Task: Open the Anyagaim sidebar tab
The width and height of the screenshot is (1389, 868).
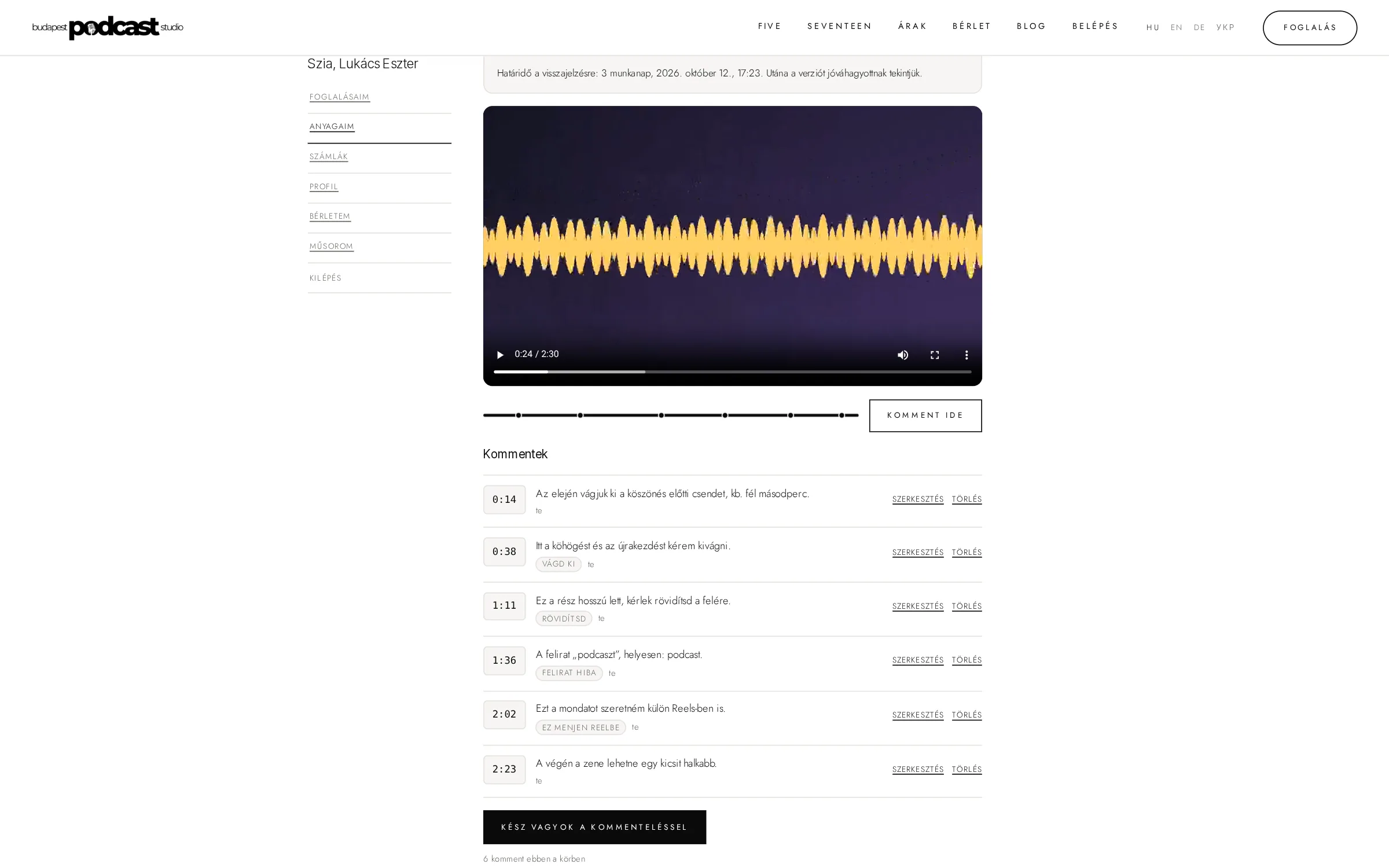Action: point(332,127)
